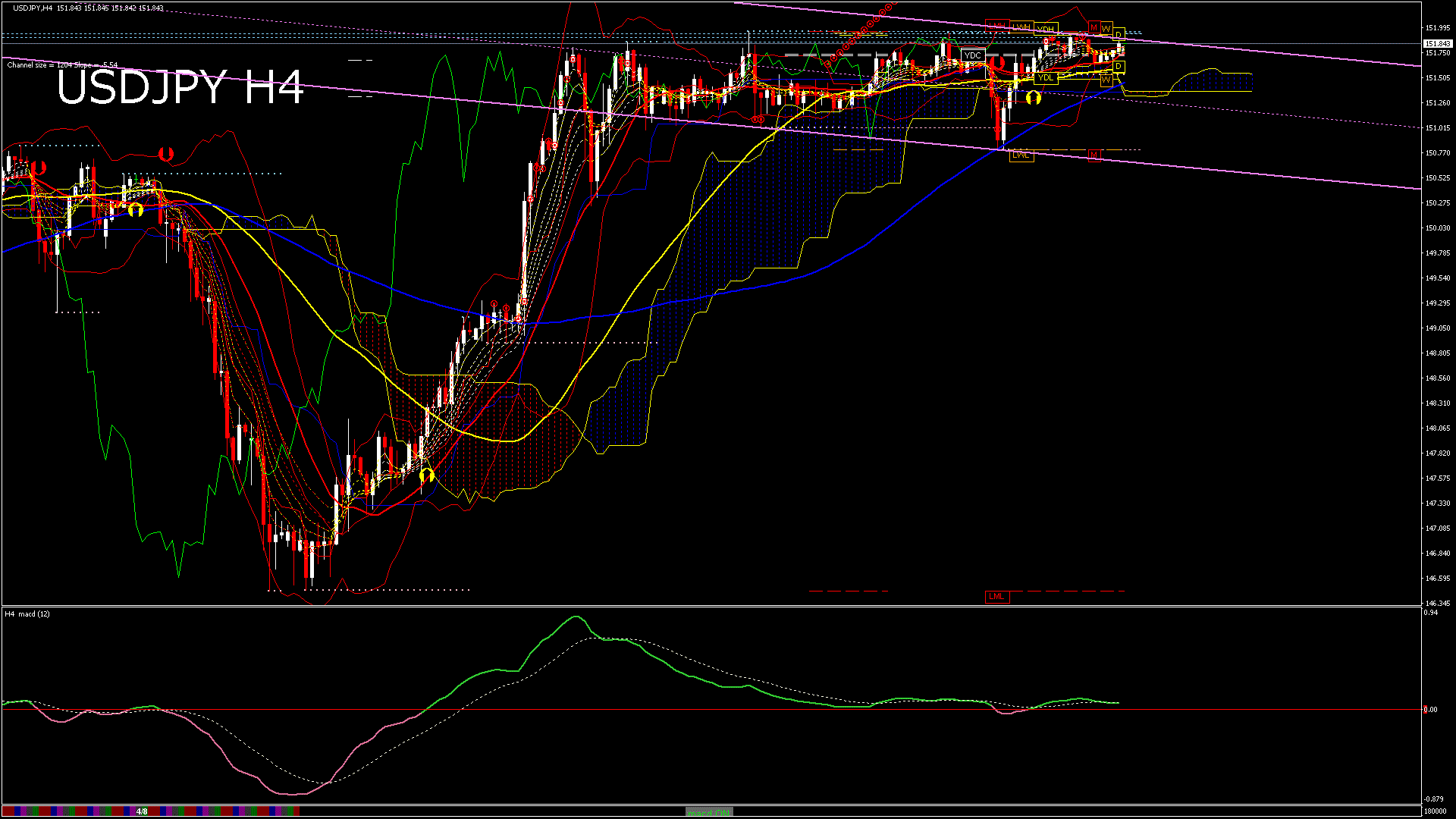The image size is (1456, 819).
Task: Select the yellow D daily tag above YDL
Action: [1119, 67]
